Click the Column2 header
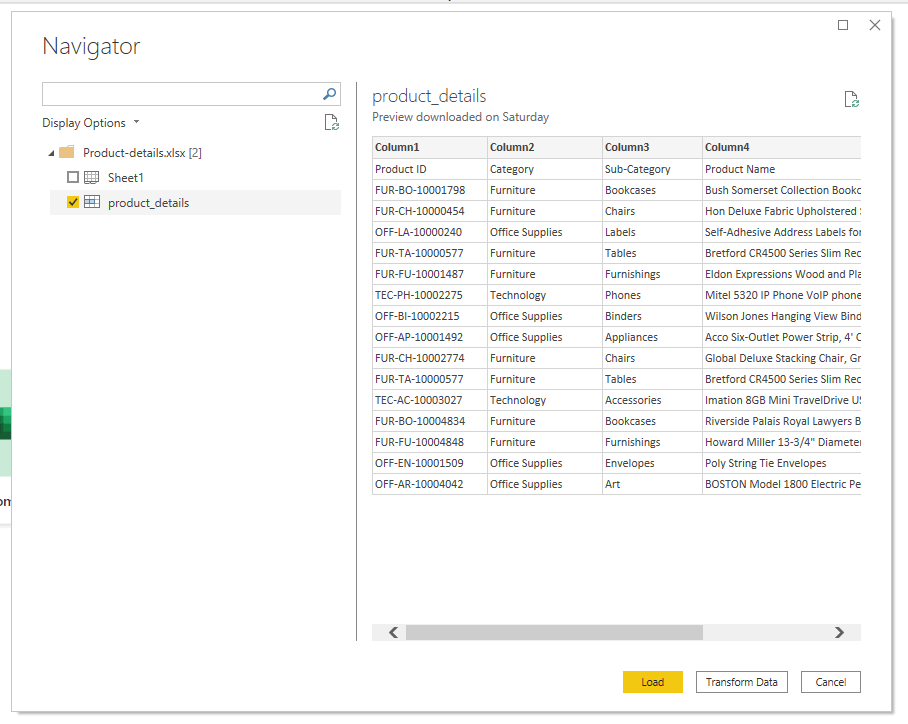The image size is (908, 724). coord(544,147)
